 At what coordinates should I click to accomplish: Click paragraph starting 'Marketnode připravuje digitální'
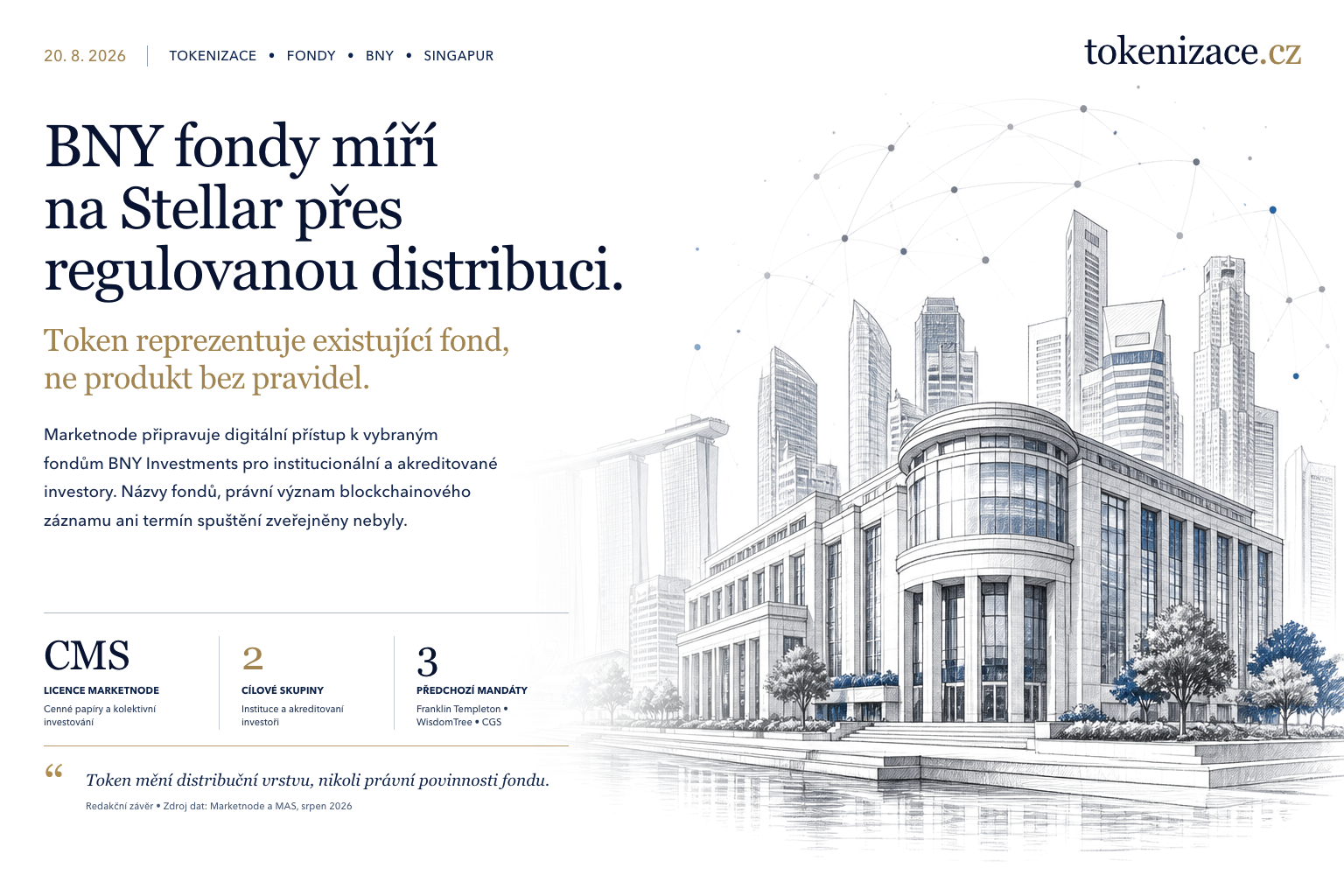click(x=270, y=477)
